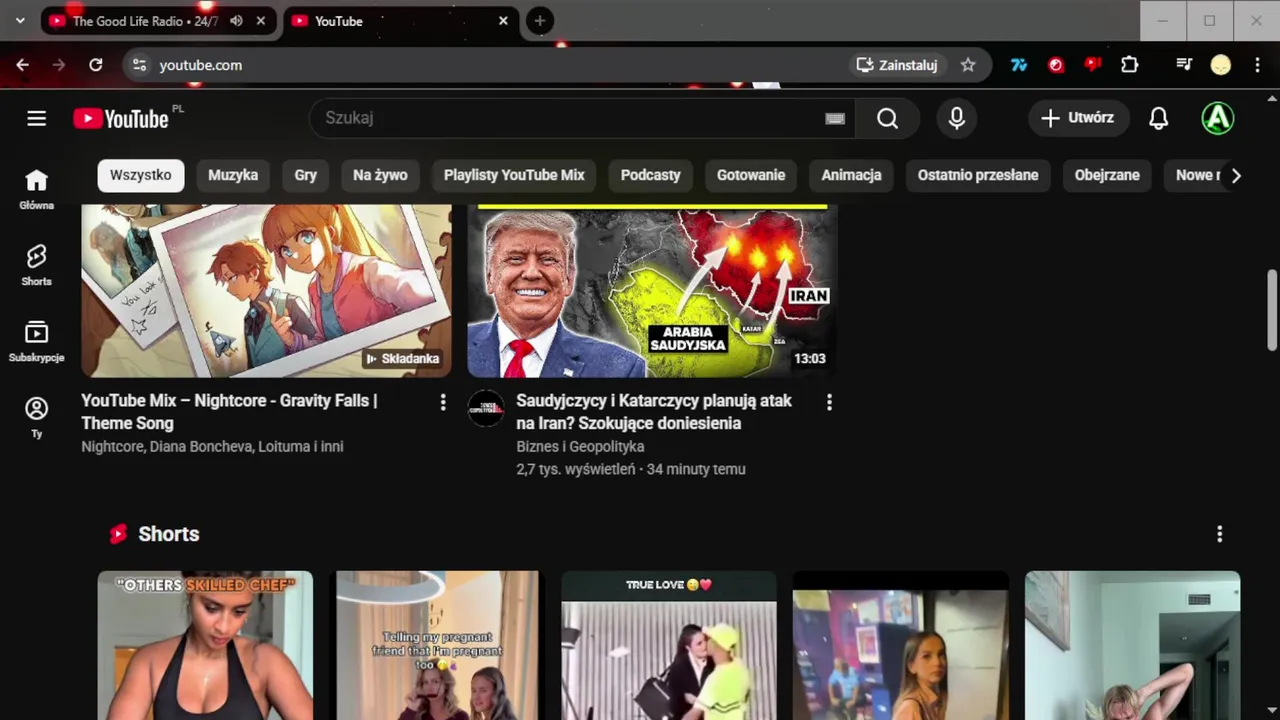Click the Biznes i Geopolityka channel avatar

[486, 408]
